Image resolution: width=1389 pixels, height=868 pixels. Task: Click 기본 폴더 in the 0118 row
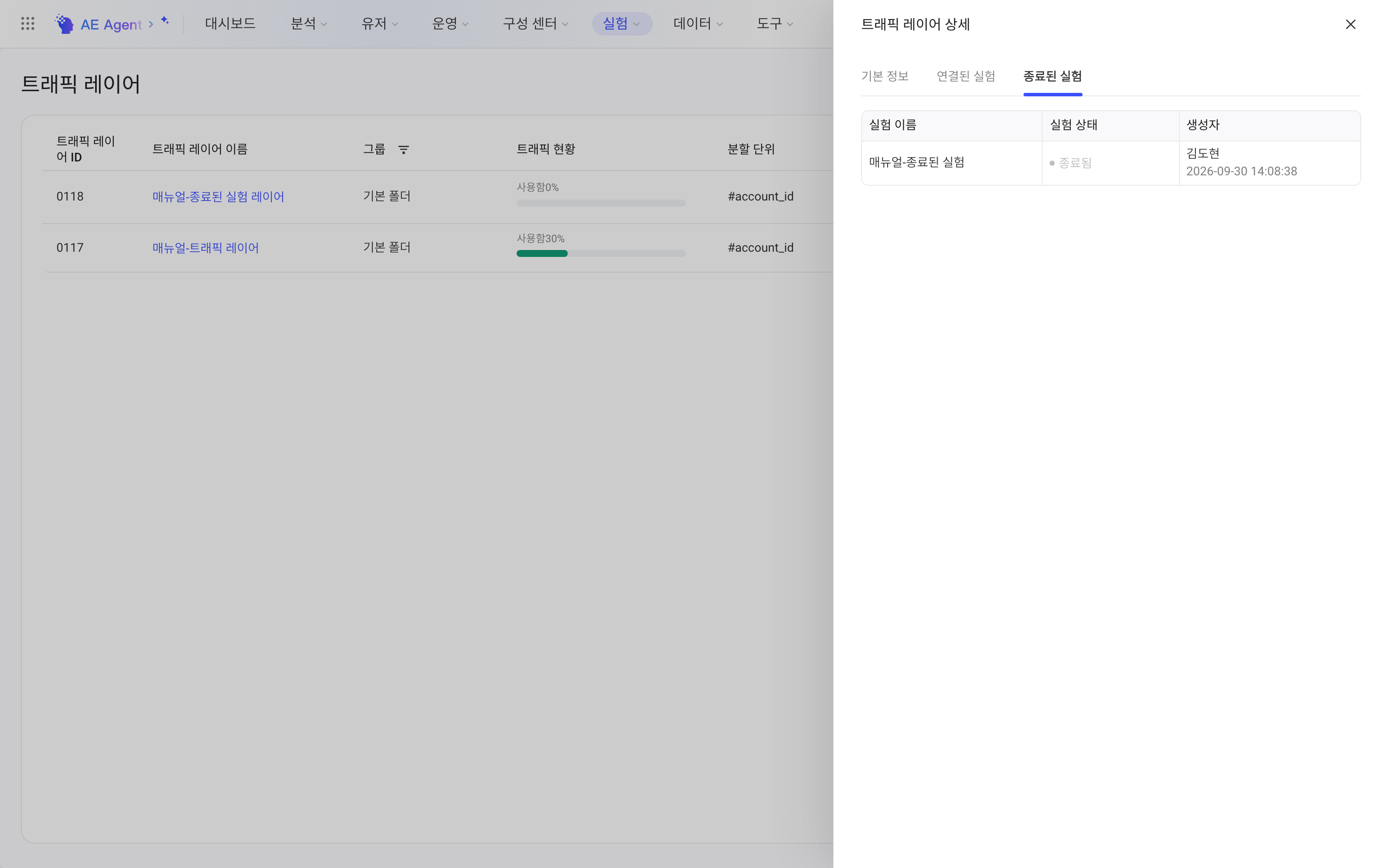(x=386, y=196)
